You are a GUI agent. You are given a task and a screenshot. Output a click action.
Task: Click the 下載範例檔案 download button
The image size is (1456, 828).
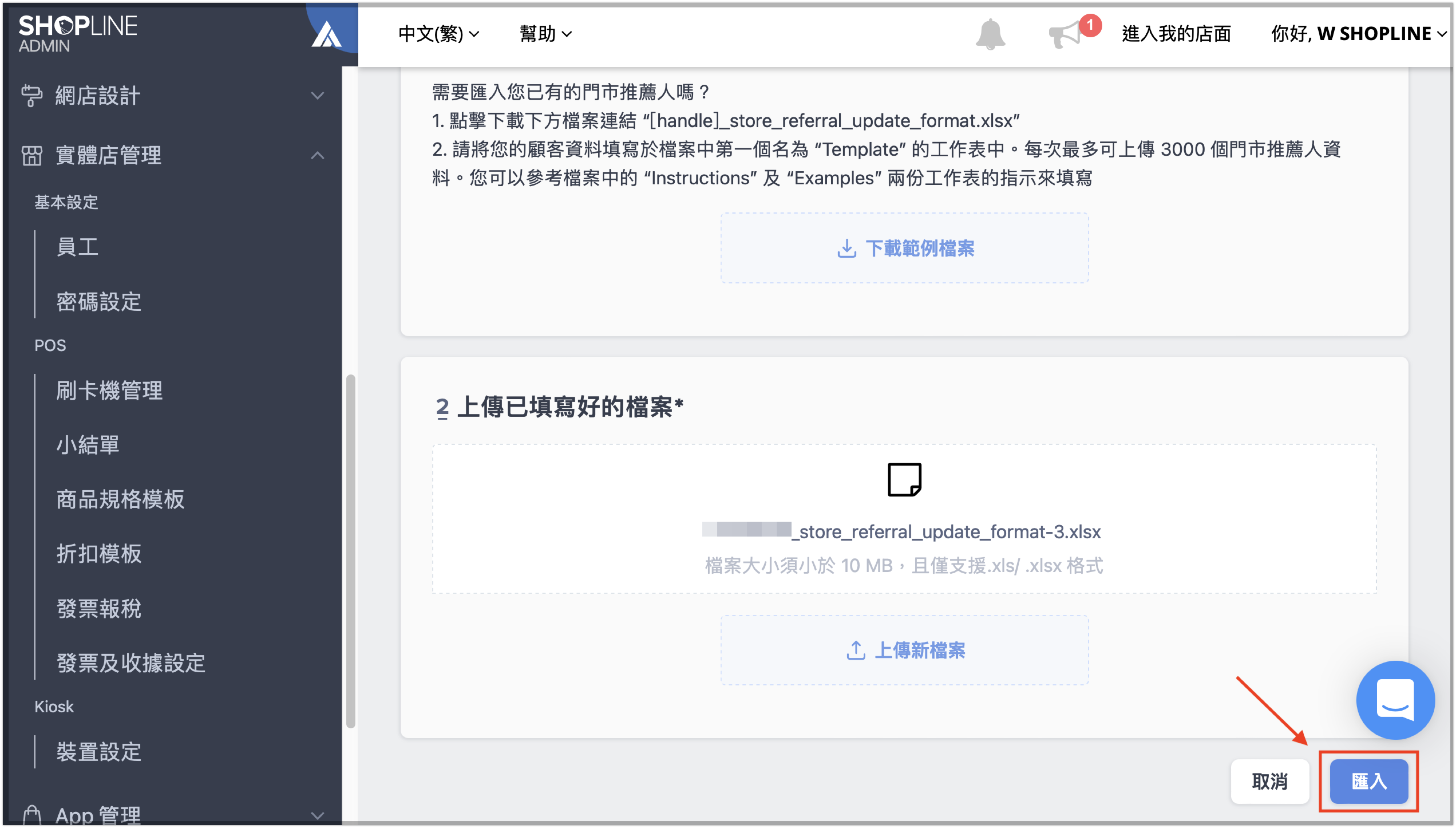(x=904, y=248)
